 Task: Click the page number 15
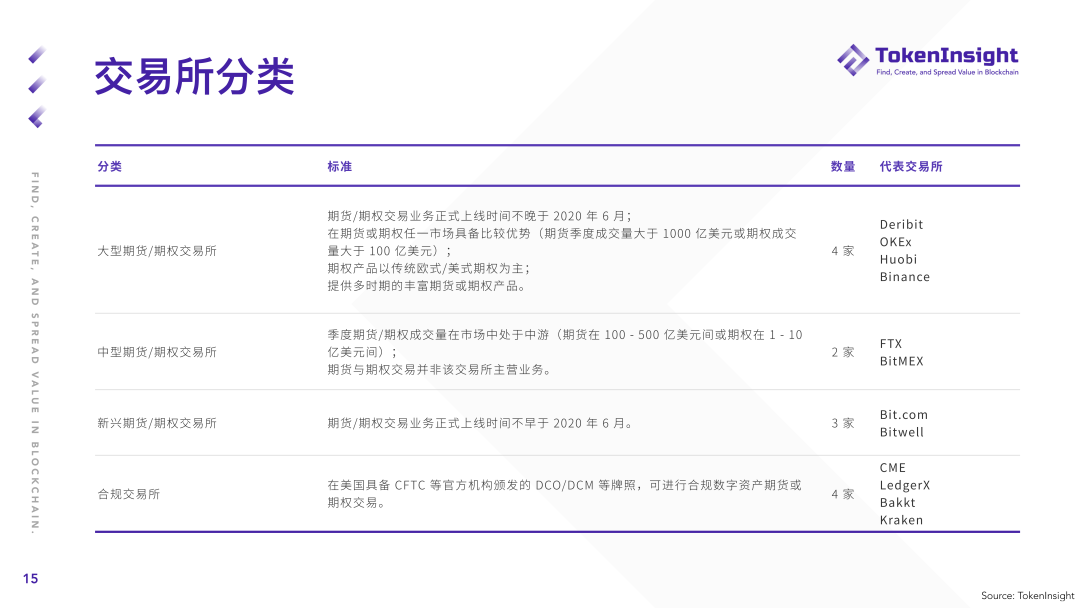[x=31, y=578]
